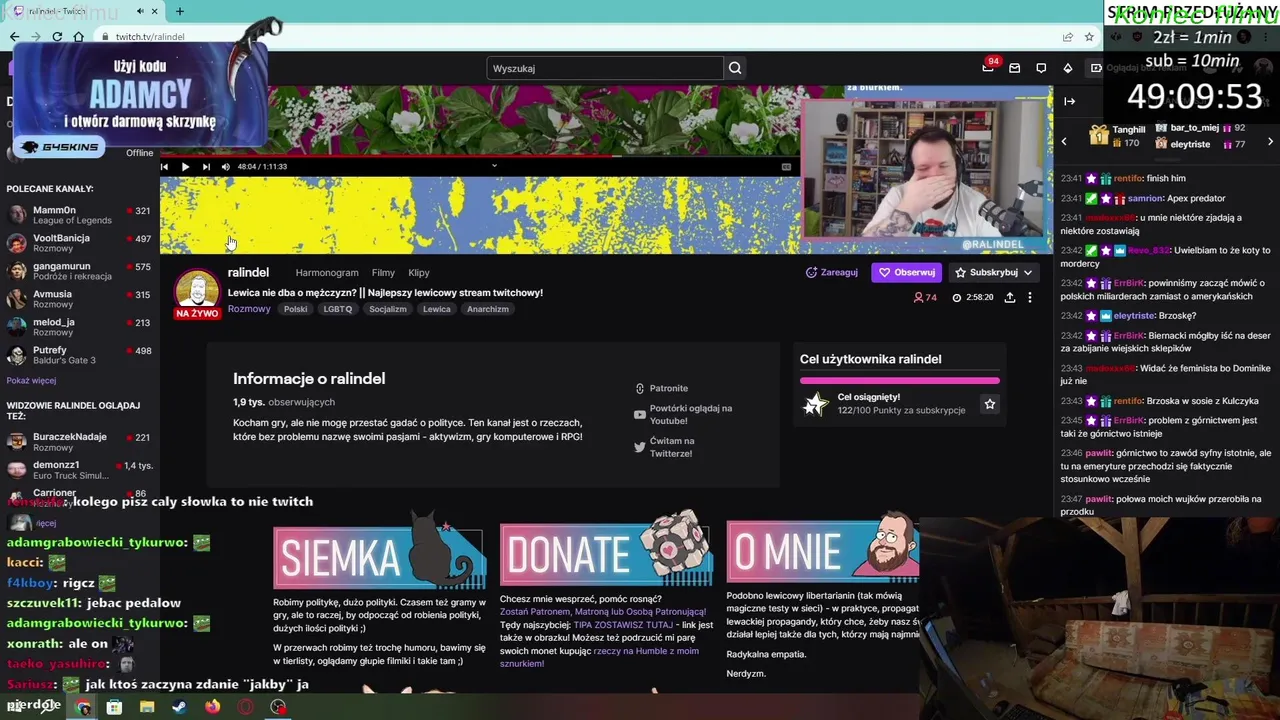Screen dimensions: 1280x720
Task: Open the Putrefy recommended channel
Action: (x=79, y=355)
